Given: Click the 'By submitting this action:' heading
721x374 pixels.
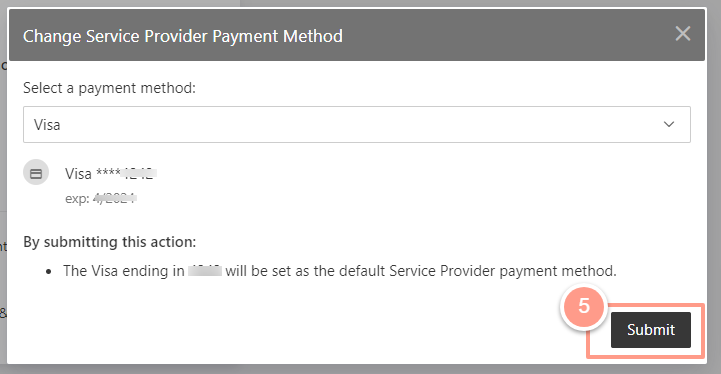Looking at the screenshot, I should click(x=109, y=242).
